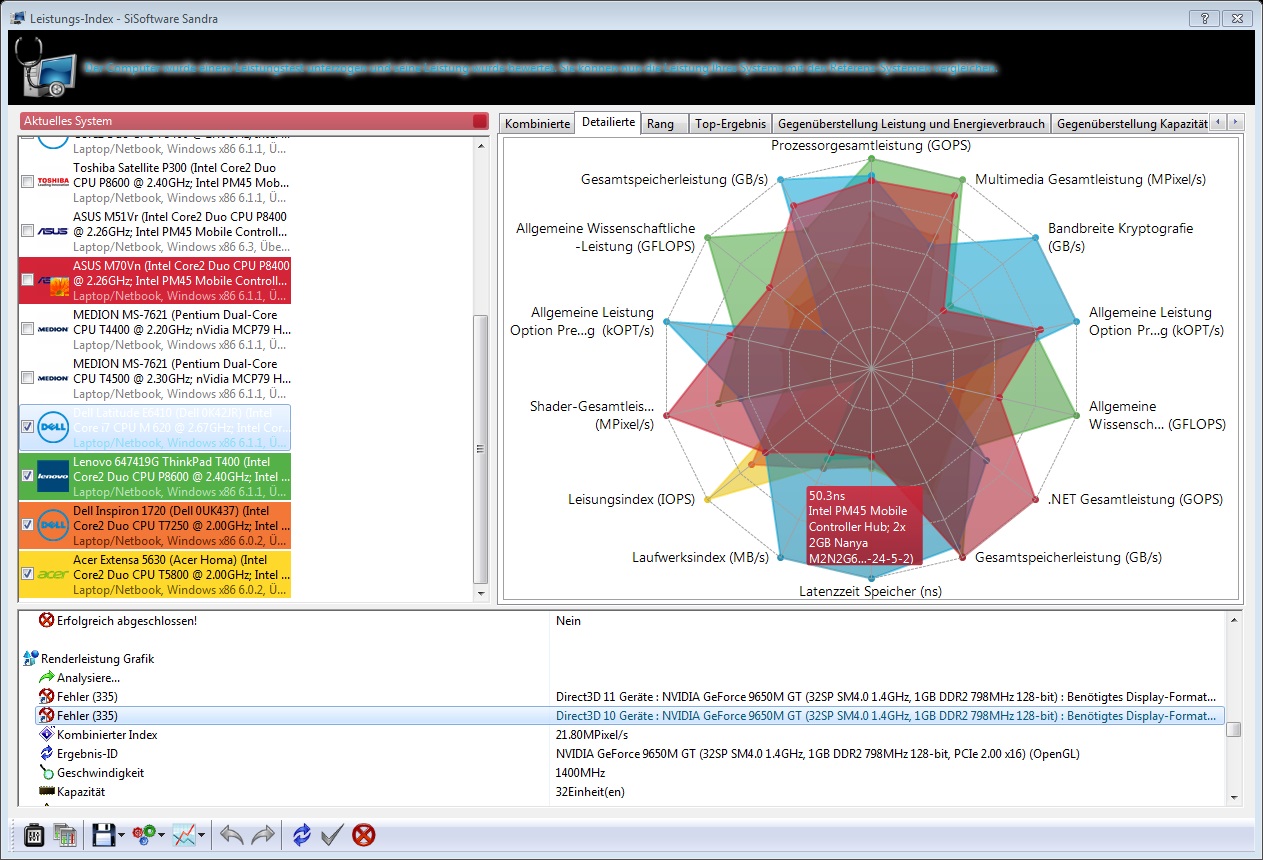Click the blue refresh arrows icon
This screenshot has height=860, width=1263.
tap(301, 834)
